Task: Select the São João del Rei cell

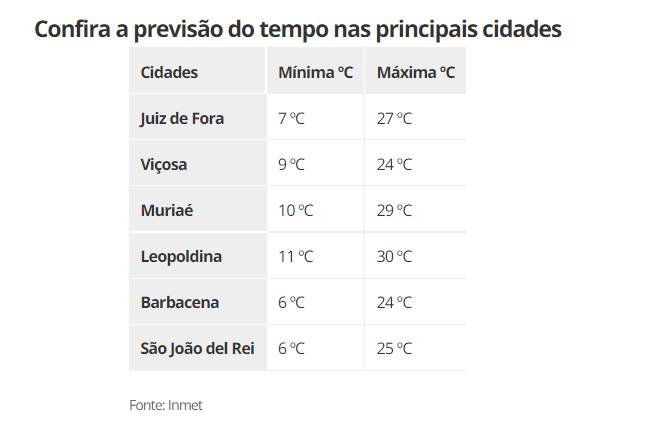Action: (x=198, y=348)
